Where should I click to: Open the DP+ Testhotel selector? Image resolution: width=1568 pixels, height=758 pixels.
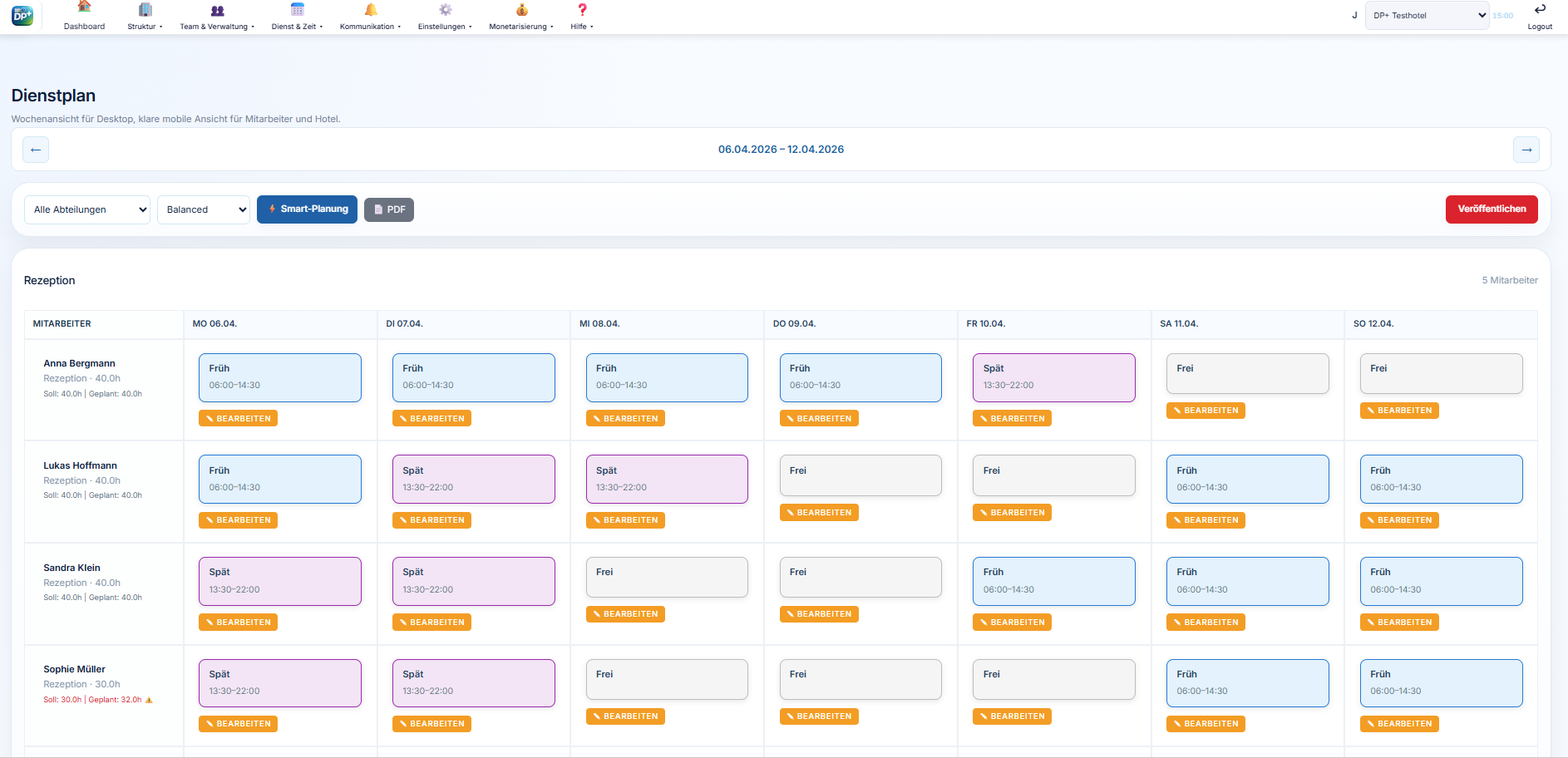[x=1427, y=15]
